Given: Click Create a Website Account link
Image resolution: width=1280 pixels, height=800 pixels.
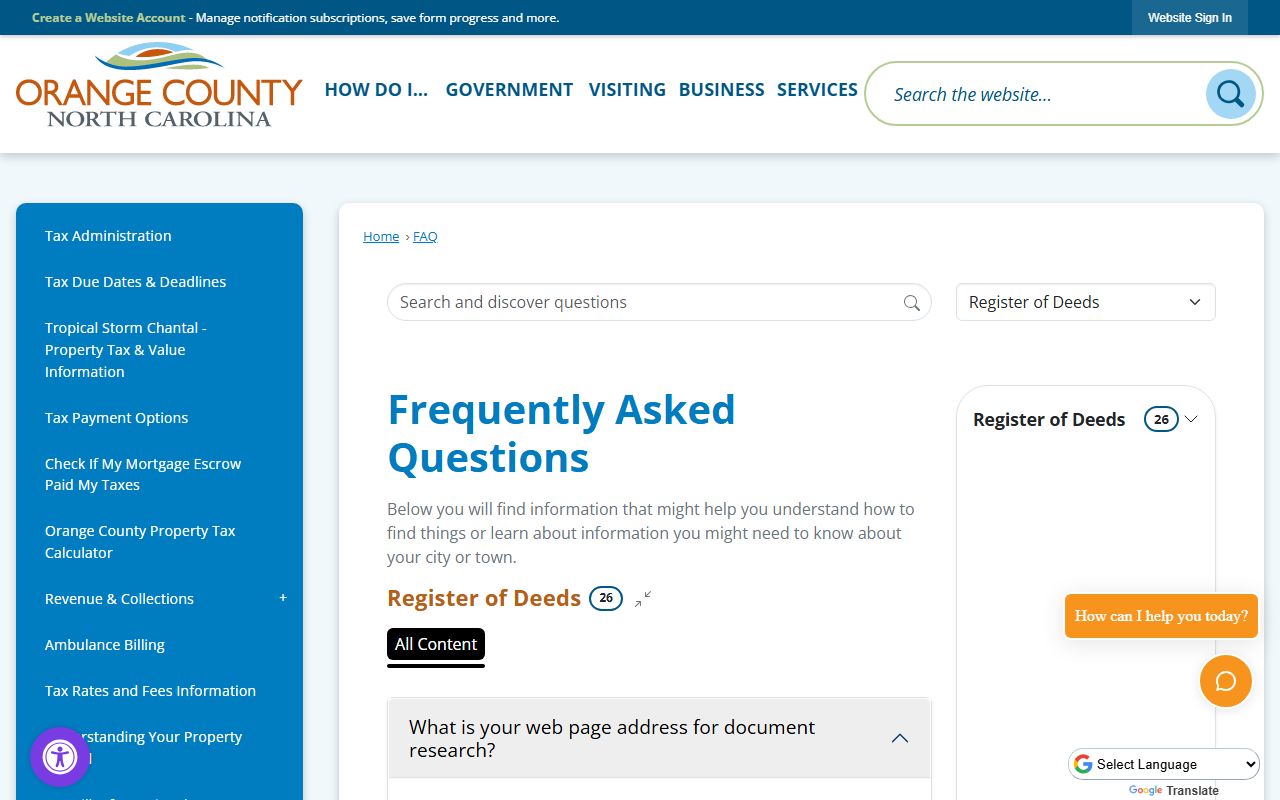Looking at the screenshot, I should point(109,18).
